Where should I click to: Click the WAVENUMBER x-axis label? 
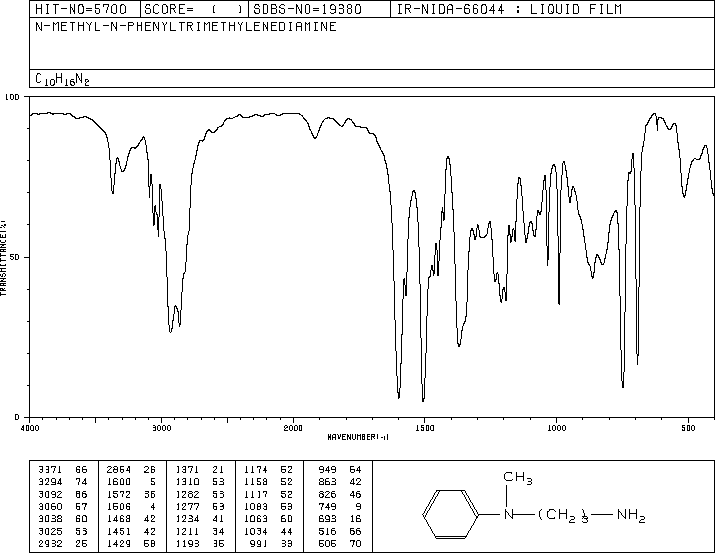[x=357, y=437]
